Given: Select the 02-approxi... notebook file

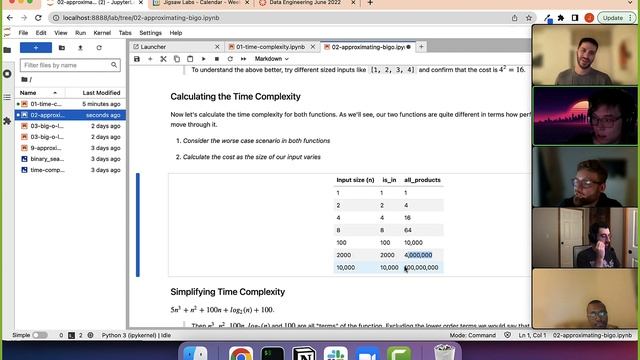Looking at the screenshot, I should click(70, 115).
